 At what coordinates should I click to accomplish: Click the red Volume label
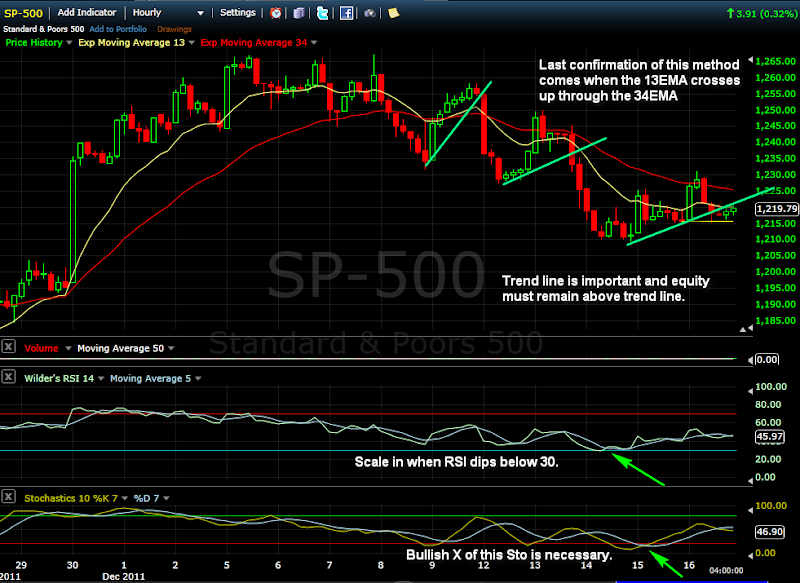coord(41,348)
